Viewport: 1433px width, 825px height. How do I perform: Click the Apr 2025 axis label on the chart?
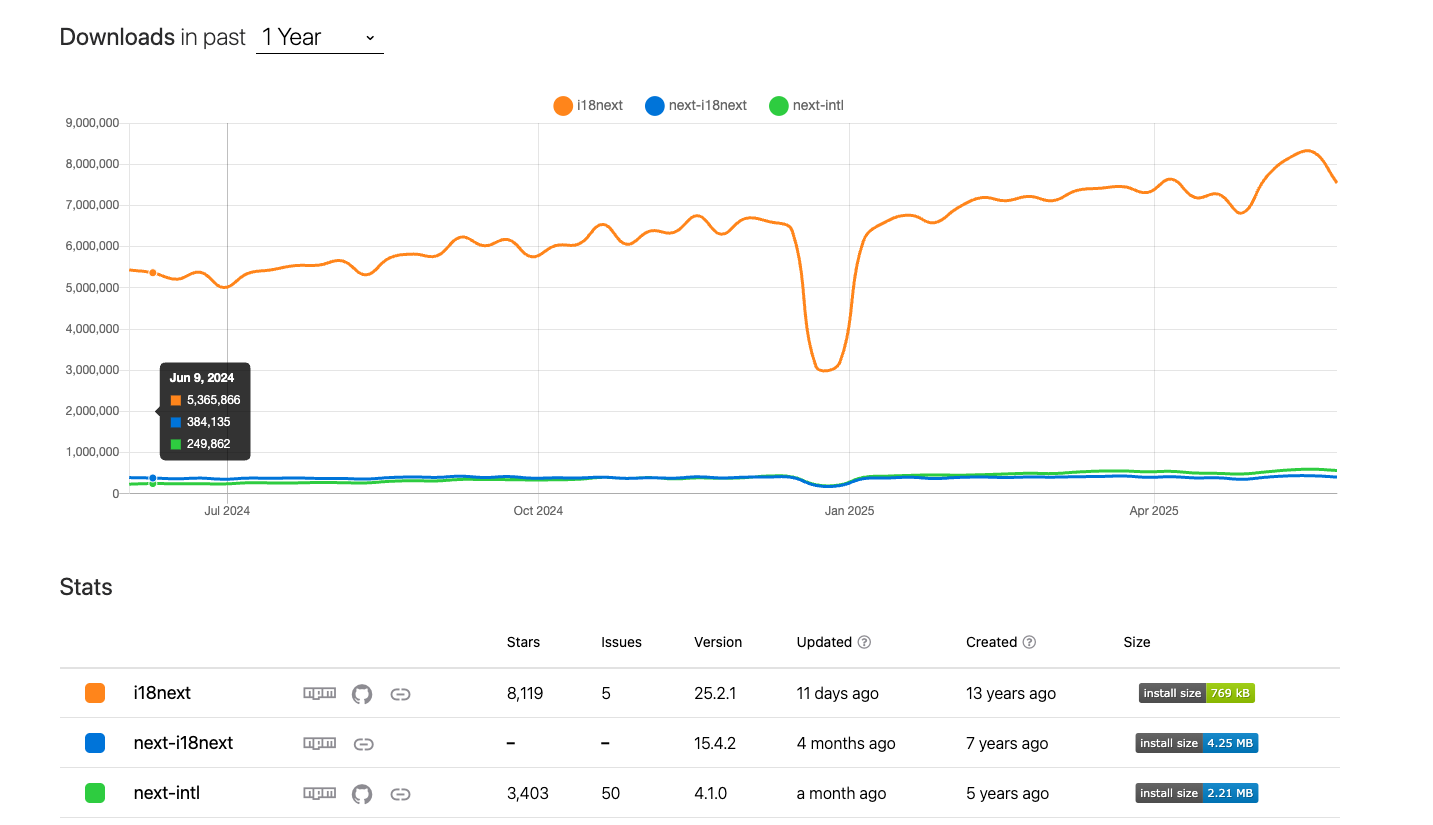(1153, 511)
